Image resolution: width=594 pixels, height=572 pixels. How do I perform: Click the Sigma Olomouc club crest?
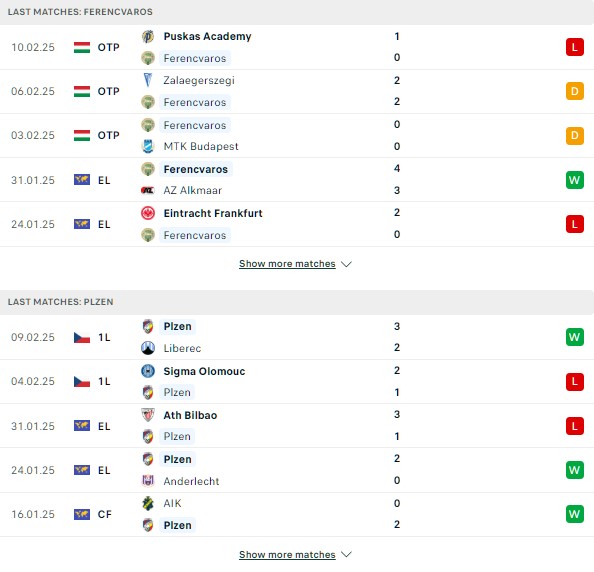click(148, 371)
